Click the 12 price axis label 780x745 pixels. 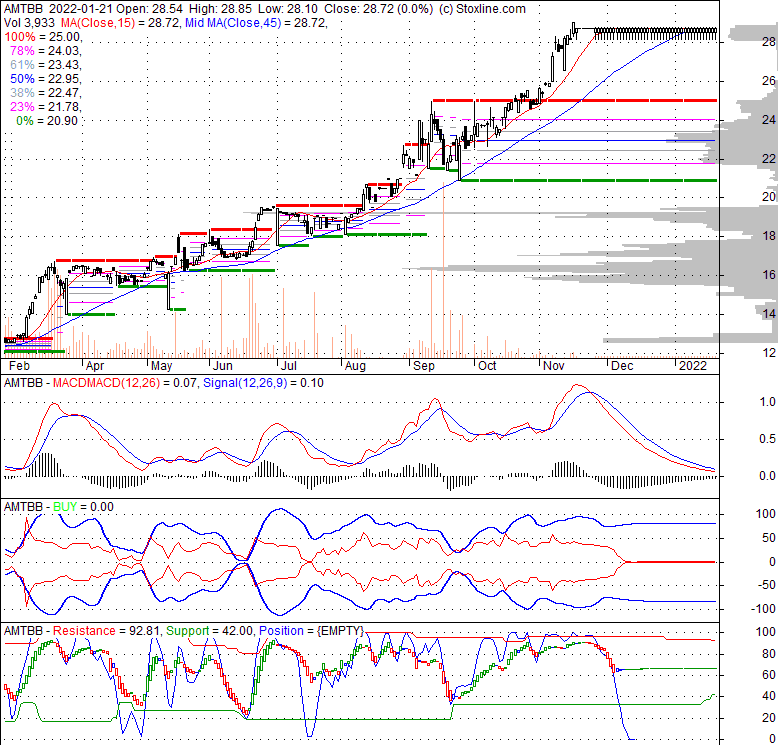[769, 353]
